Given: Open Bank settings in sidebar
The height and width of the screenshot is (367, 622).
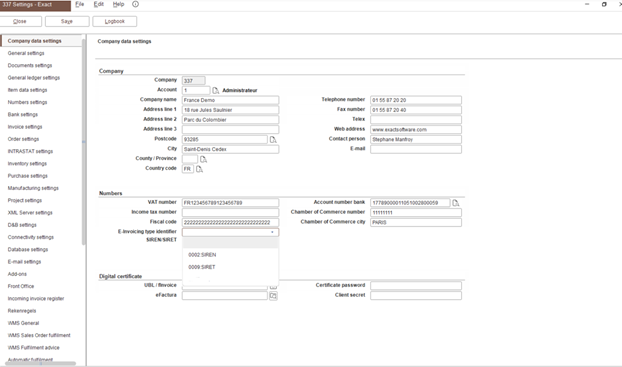Looking at the screenshot, I should click(x=23, y=115).
